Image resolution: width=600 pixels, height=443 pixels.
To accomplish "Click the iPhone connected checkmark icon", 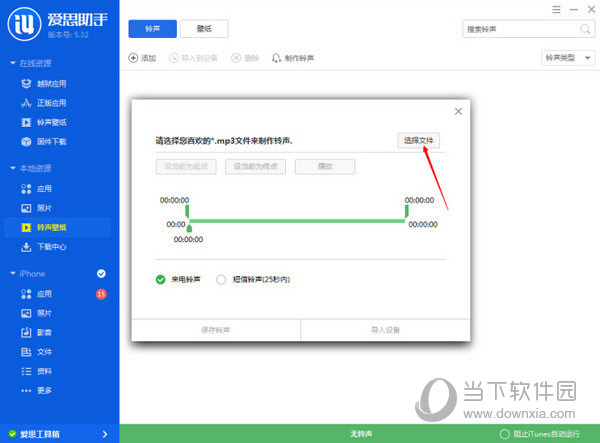I will click(101, 274).
